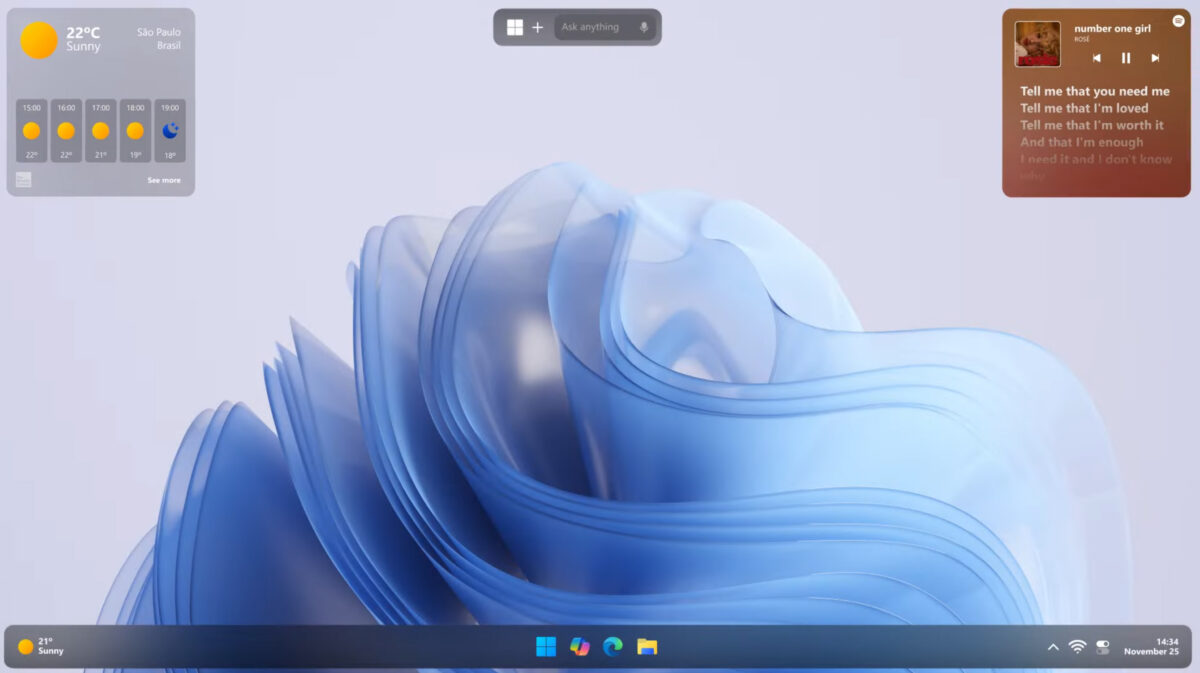Click the battery indicator in the system tray
This screenshot has height=673, width=1200.
coord(1103,646)
